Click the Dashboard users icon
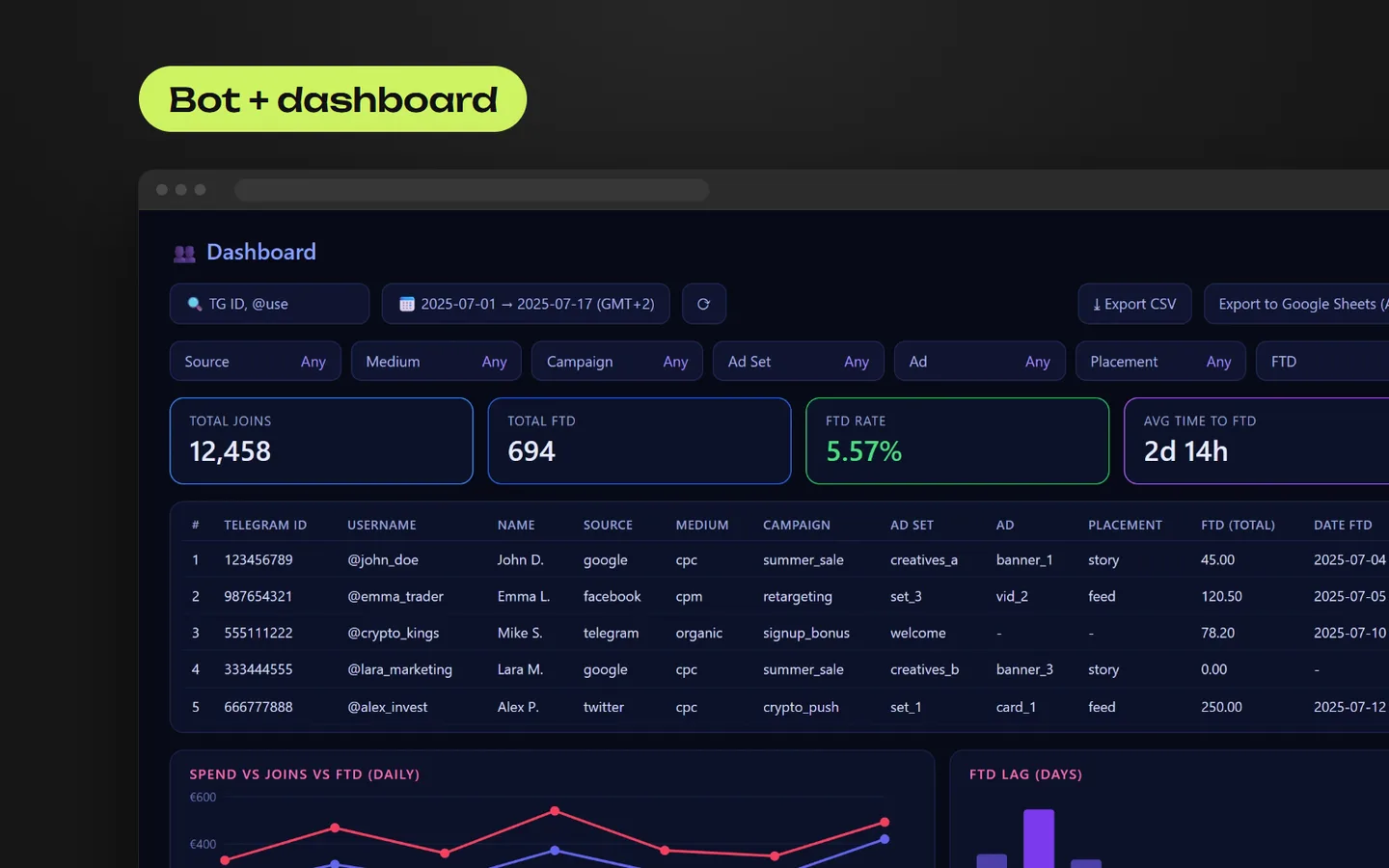Image resolution: width=1389 pixels, height=868 pixels. (x=184, y=254)
